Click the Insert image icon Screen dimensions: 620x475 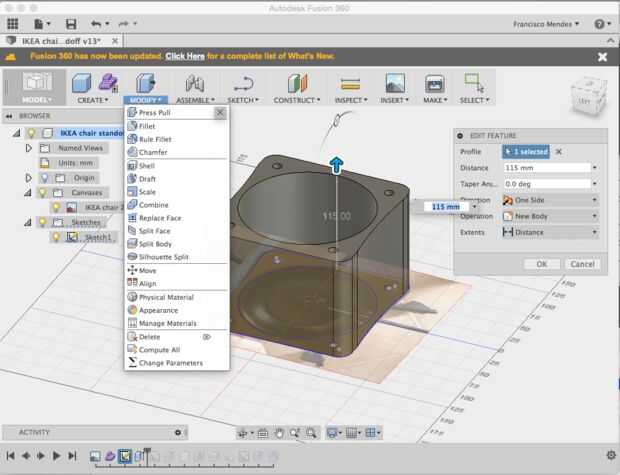click(395, 84)
